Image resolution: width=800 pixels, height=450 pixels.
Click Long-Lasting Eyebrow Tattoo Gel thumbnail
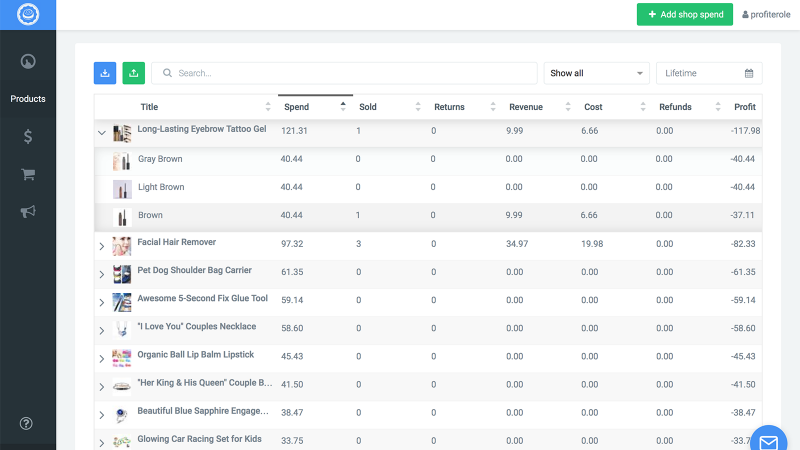click(x=122, y=133)
